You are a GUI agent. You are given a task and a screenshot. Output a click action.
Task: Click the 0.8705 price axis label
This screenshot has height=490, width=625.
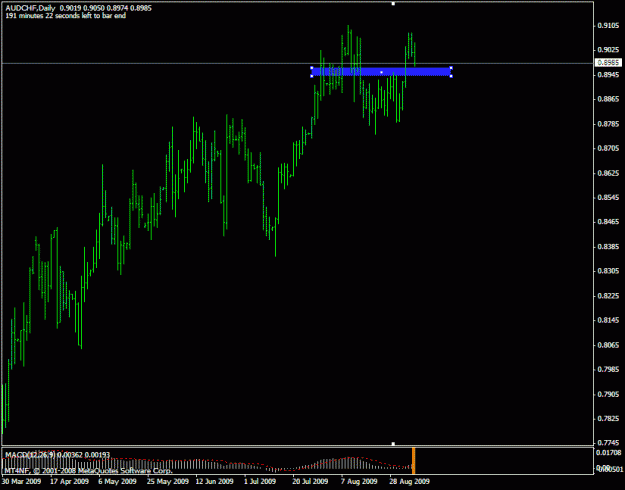(x=608, y=148)
